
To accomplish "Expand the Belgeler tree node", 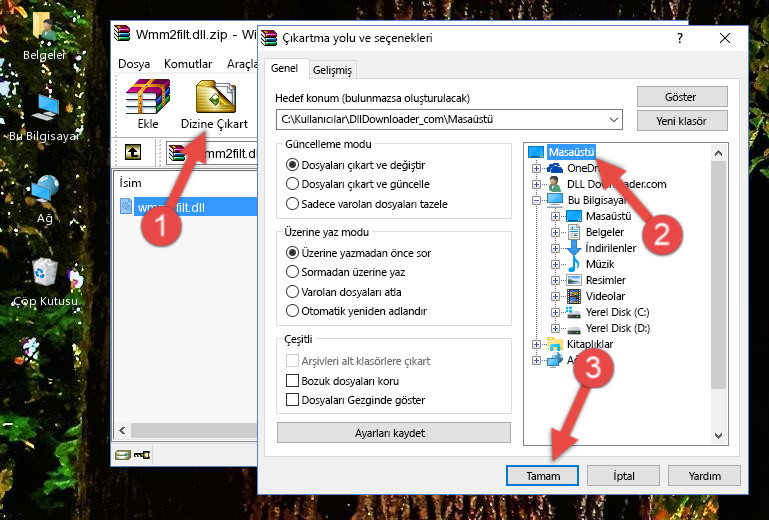I will pyautogui.click(x=555, y=232).
